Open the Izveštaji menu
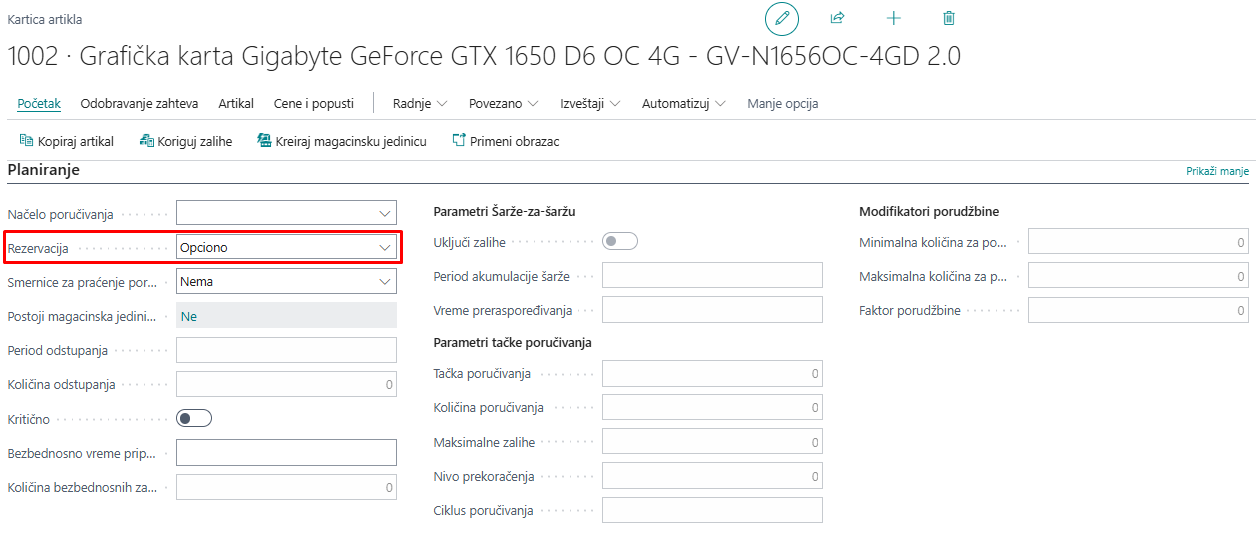 click(590, 103)
